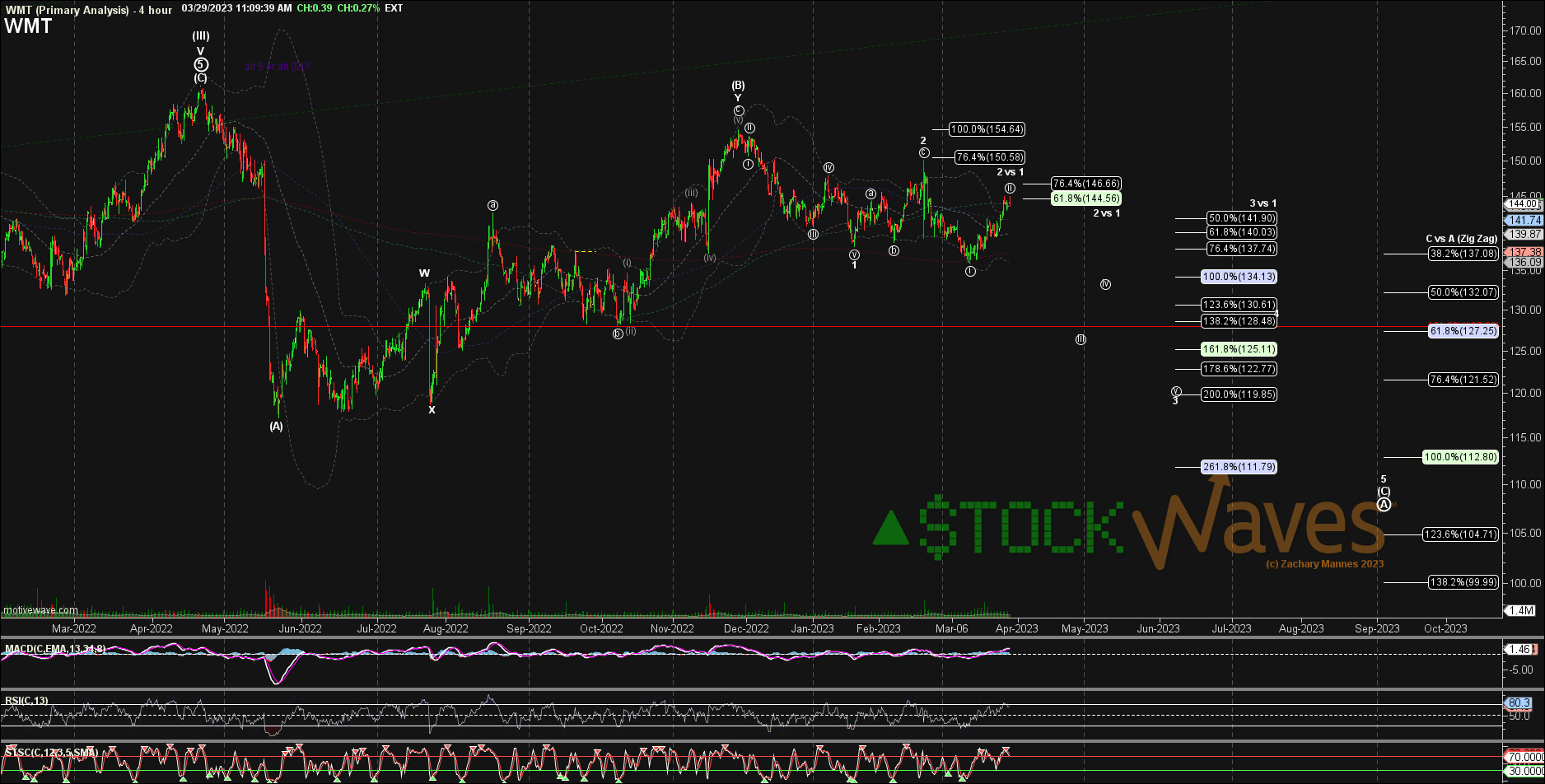Viewport: 1545px width, 784px height.
Task: Click the RSI value tag 80.3
Action: (1518, 703)
